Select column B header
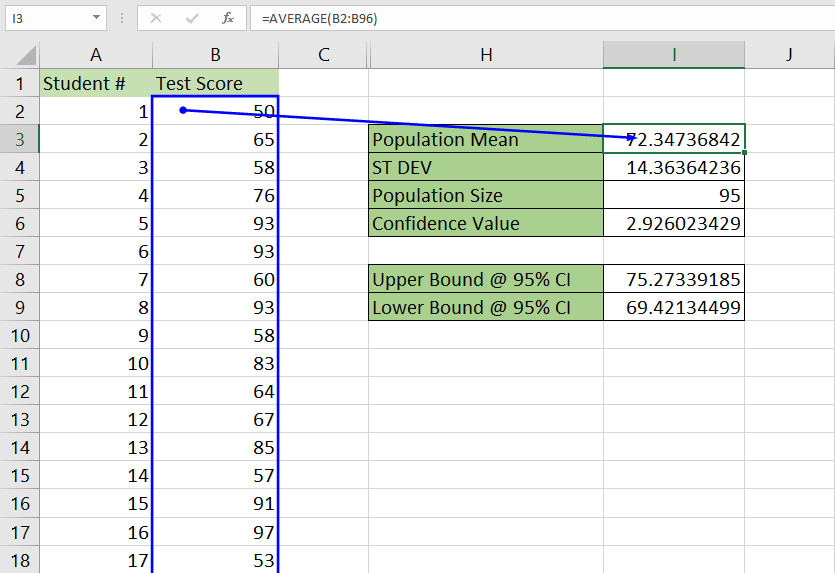Image resolution: width=835 pixels, height=573 pixels. [215, 55]
